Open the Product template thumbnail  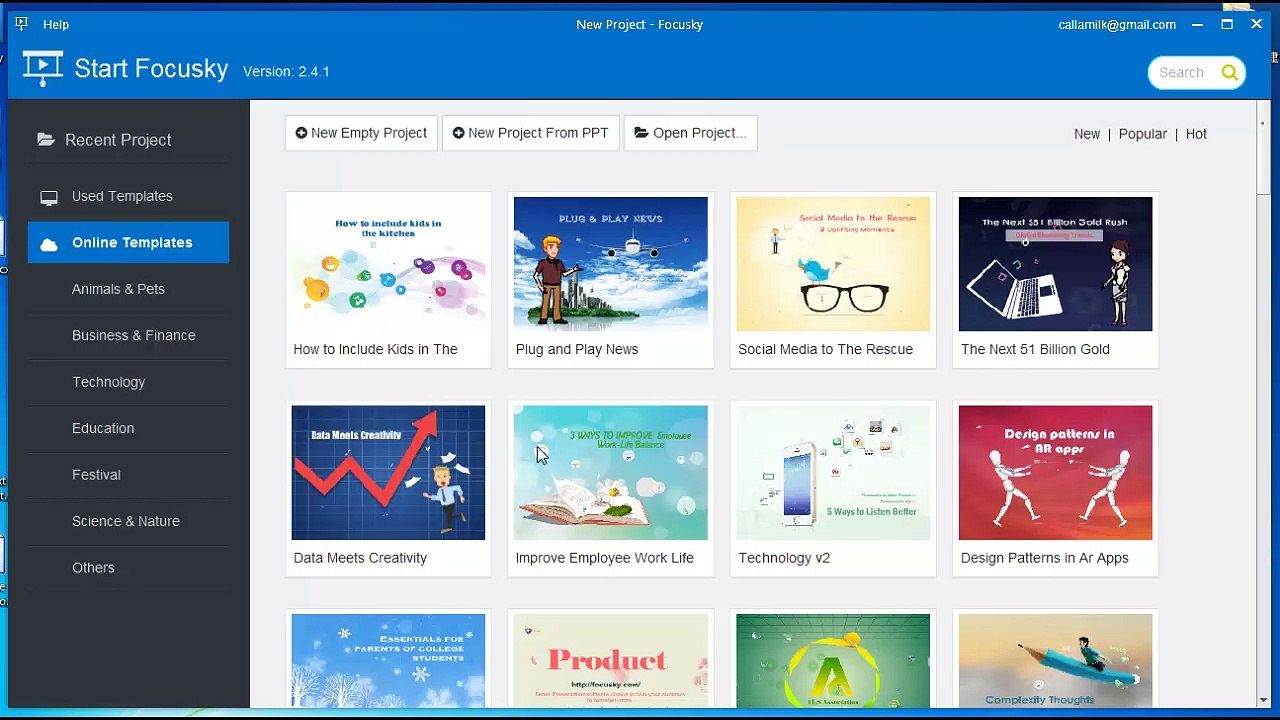point(610,661)
